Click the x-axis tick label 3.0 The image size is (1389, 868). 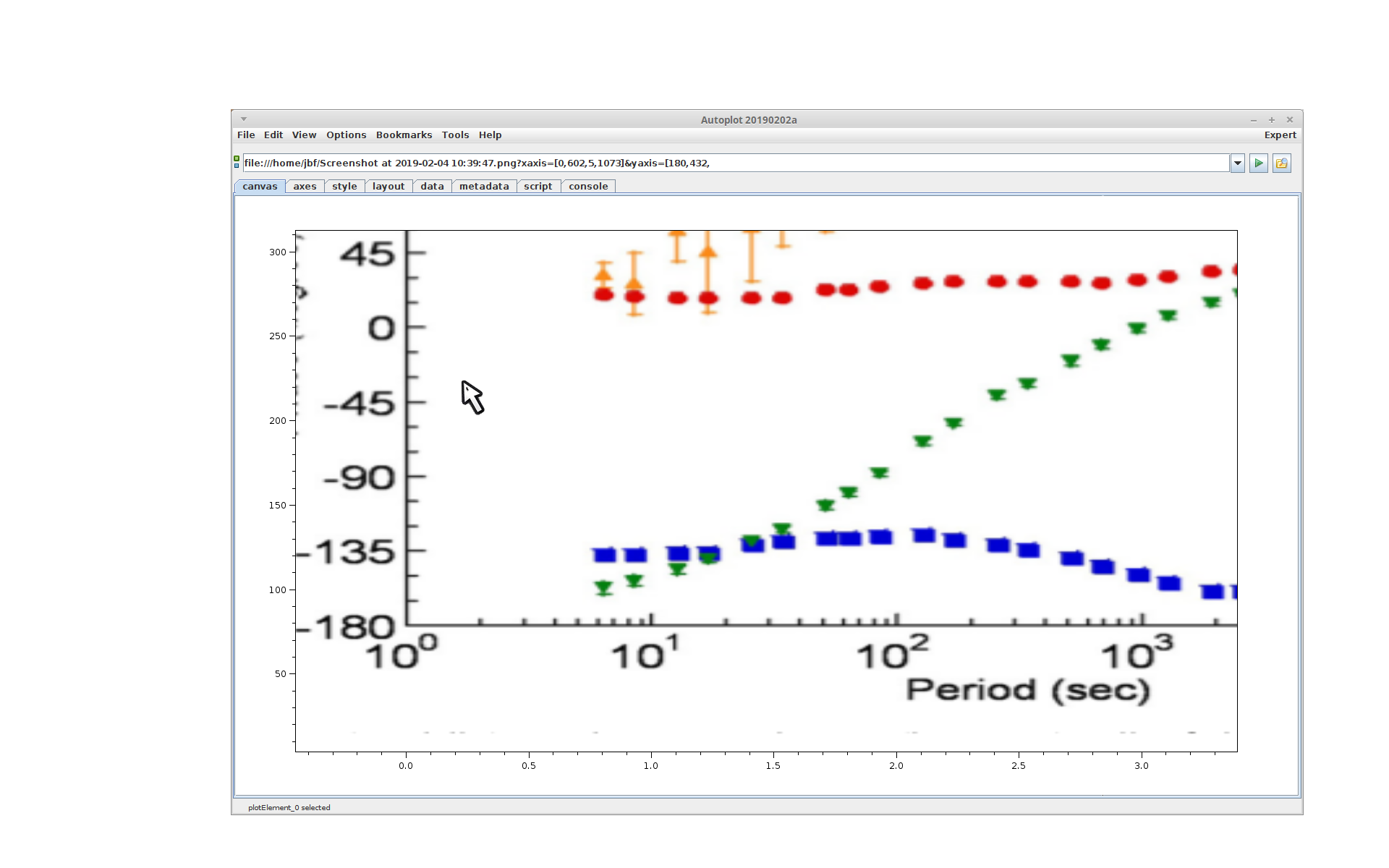pos(1142,766)
